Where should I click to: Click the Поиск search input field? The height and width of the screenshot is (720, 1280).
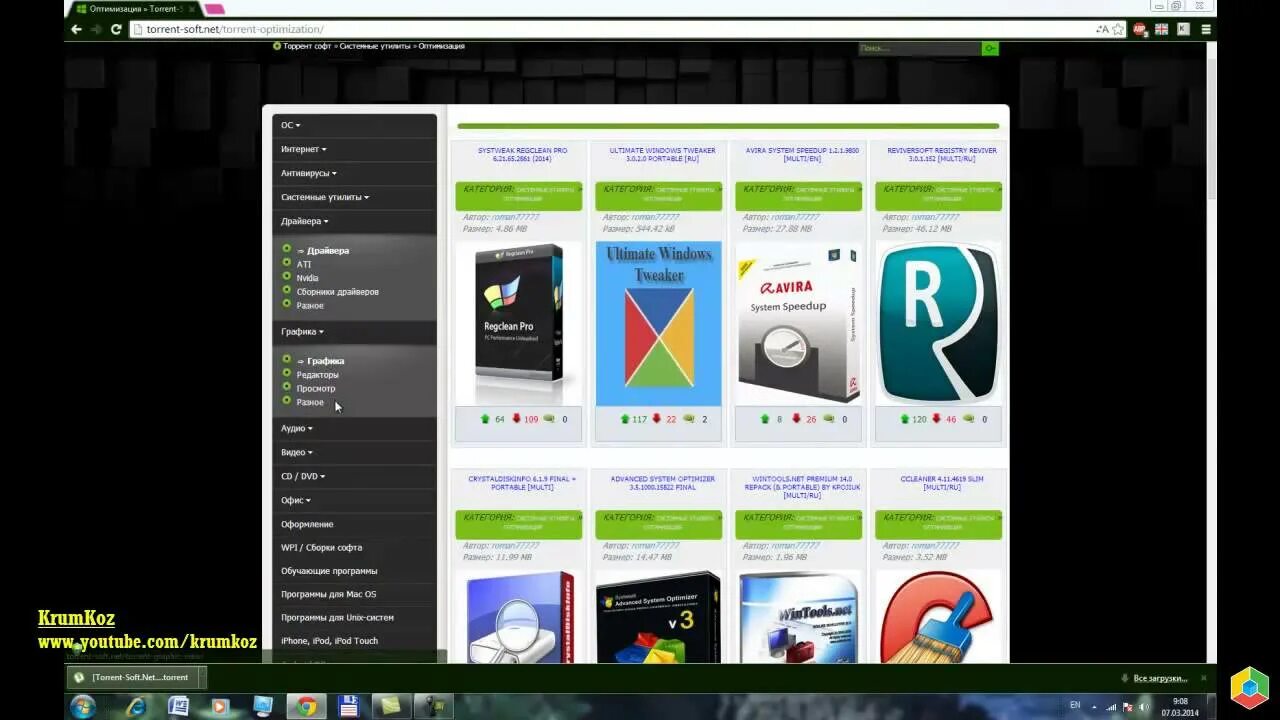pyautogui.click(x=919, y=48)
